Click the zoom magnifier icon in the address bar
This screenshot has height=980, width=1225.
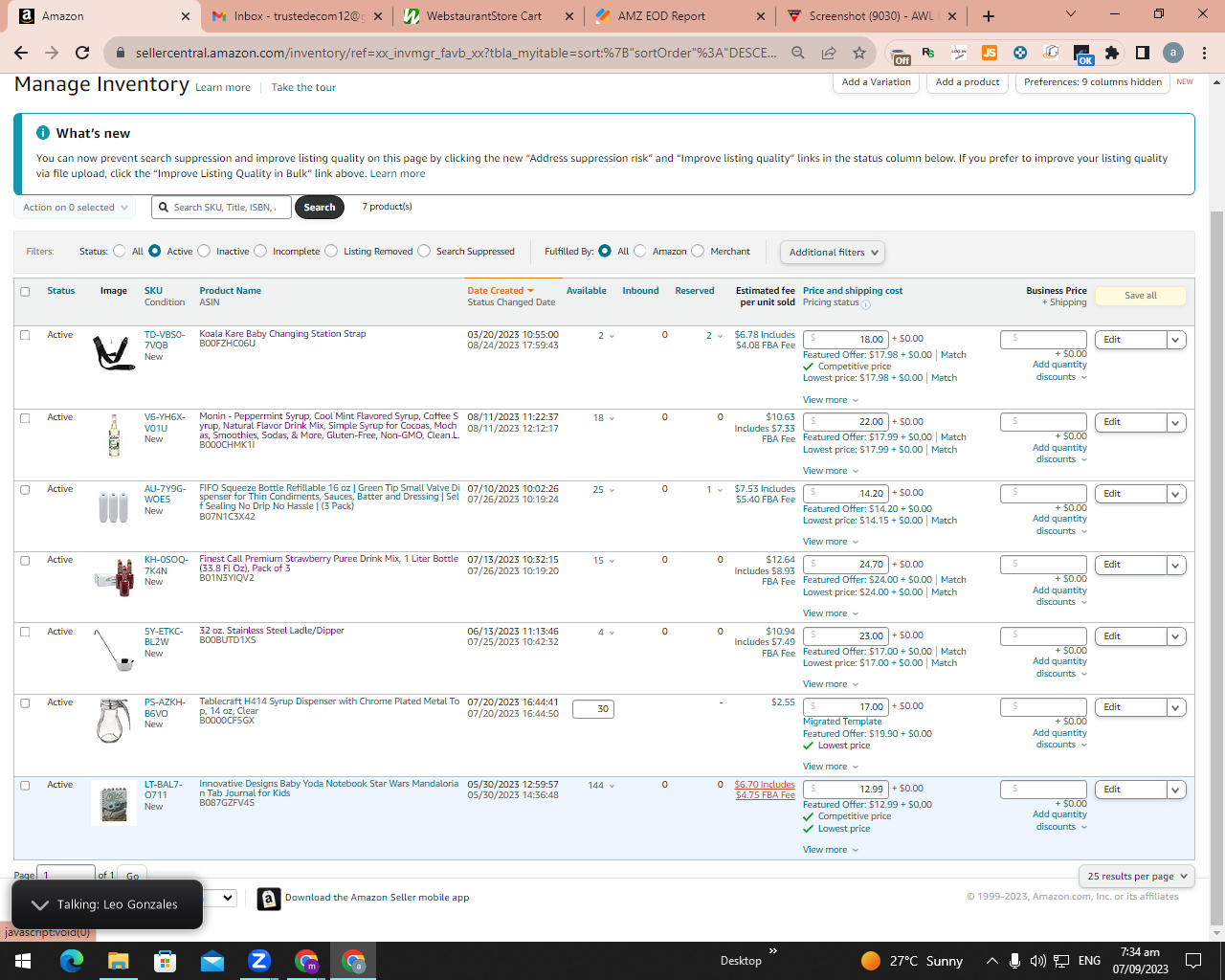click(797, 53)
